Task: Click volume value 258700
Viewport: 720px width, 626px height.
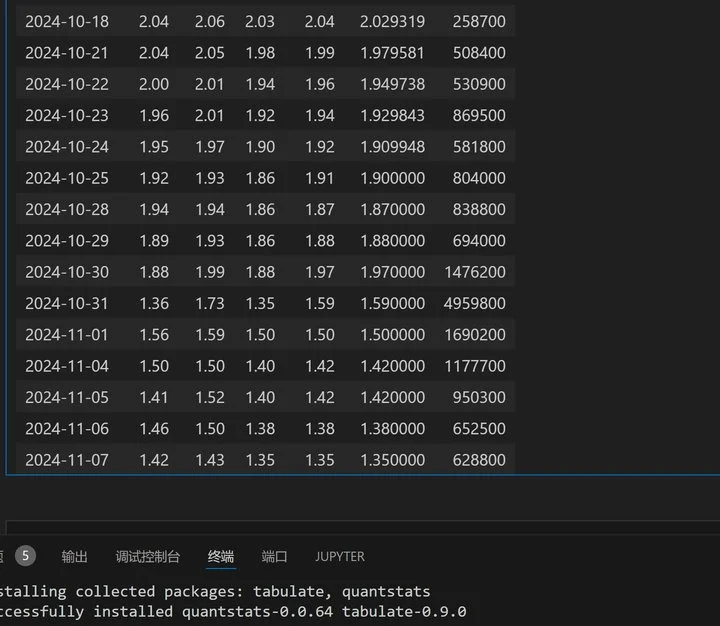Action: [479, 22]
